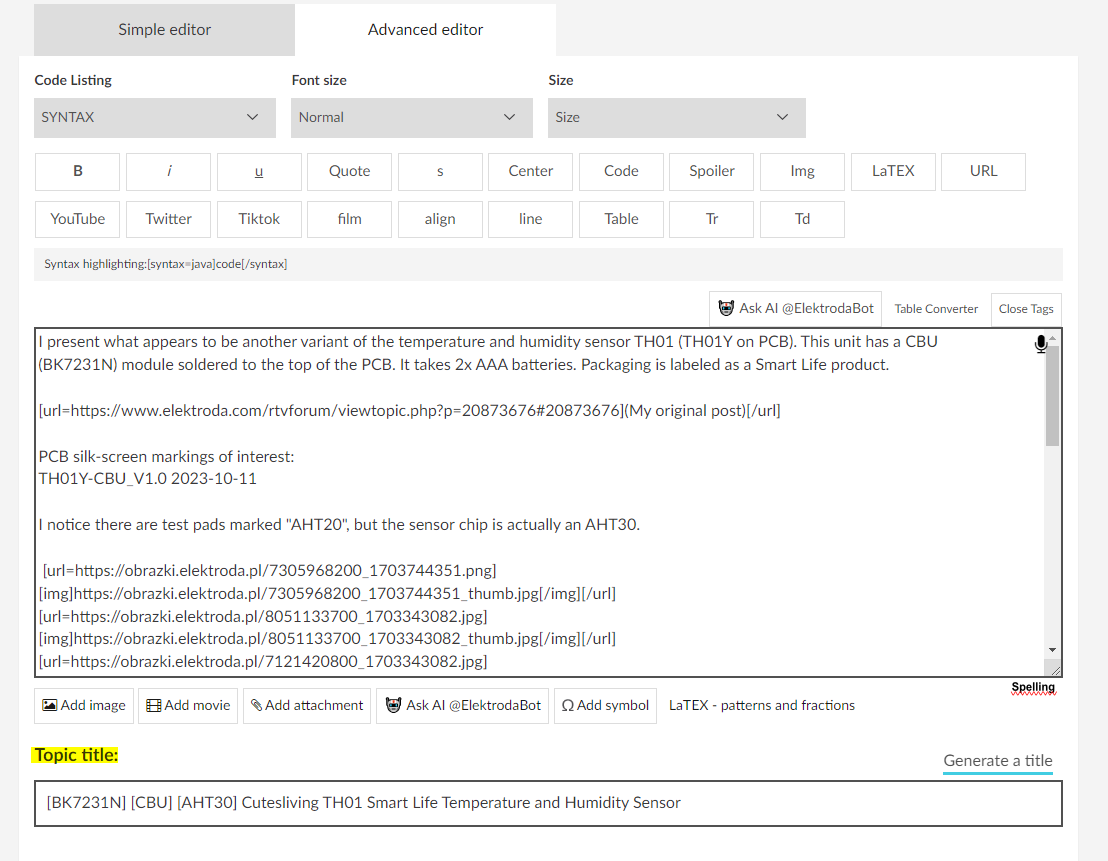Click the text area scroll down arrow
The height and width of the screenshot is (861, 1108).
point(1053,650)
